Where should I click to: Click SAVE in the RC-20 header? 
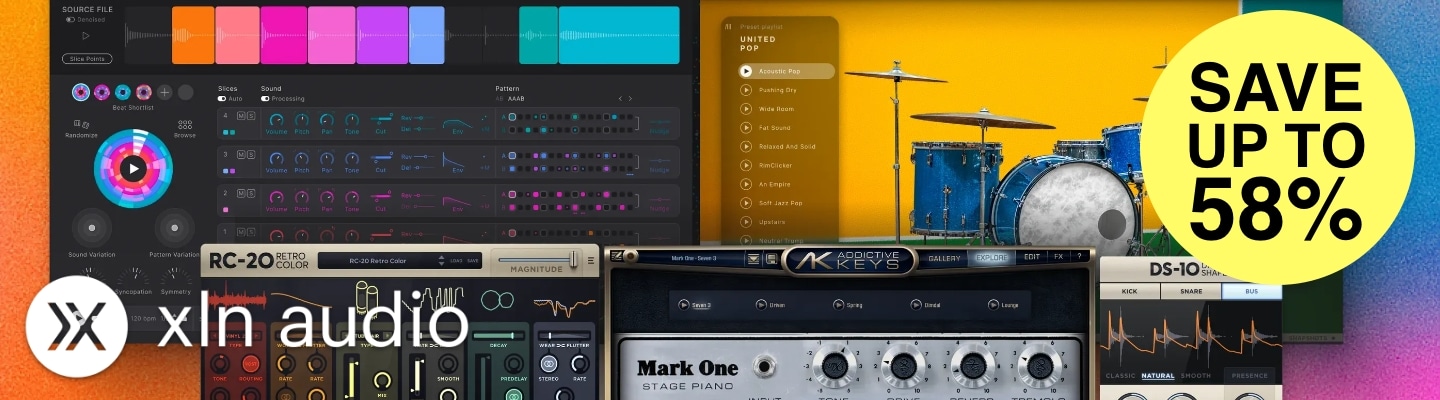click(x=474, y=261)
